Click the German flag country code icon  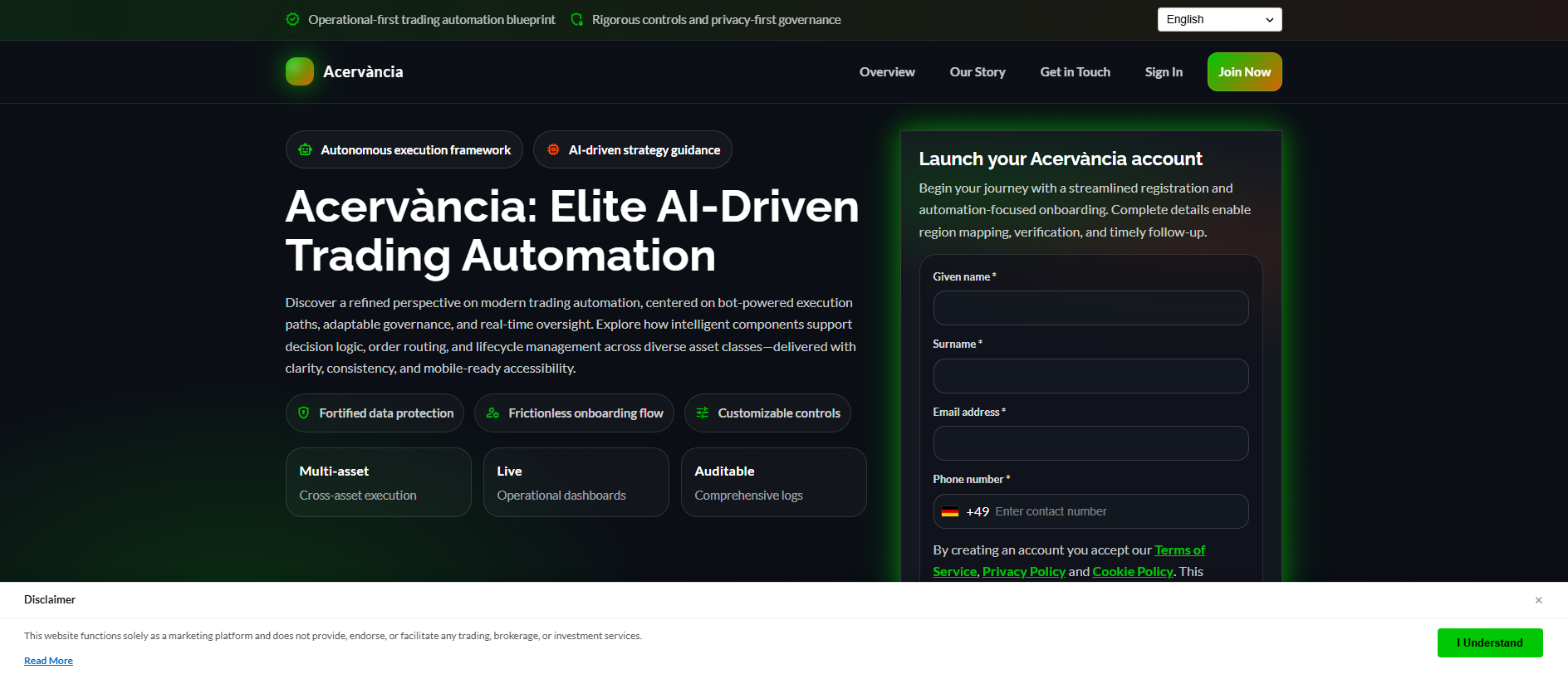pos(950,511)
